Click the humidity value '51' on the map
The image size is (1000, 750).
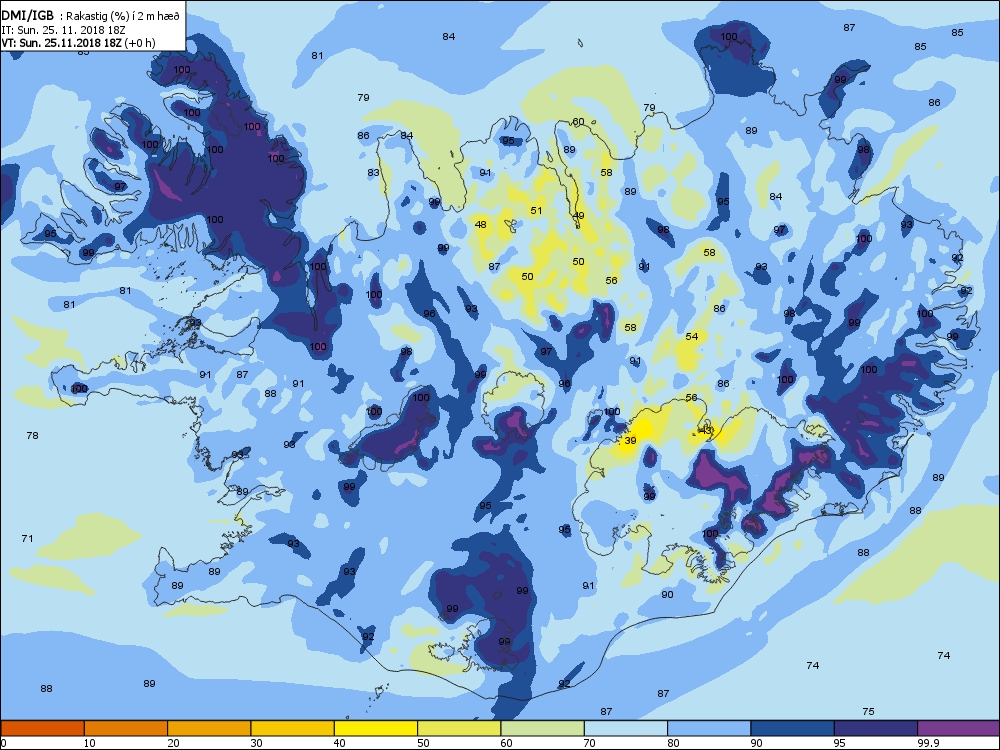536,210
